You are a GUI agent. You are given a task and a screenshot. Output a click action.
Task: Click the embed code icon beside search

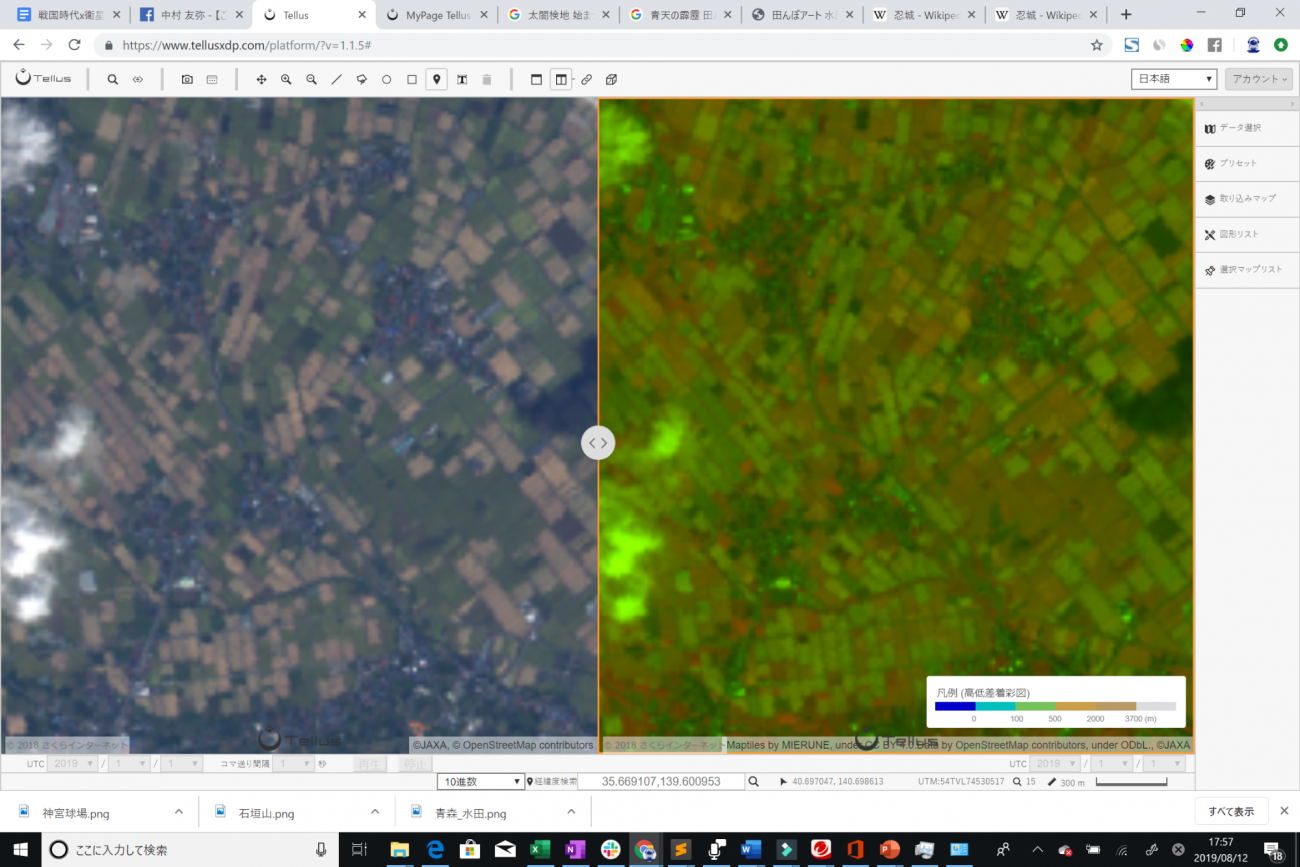pos(138,79)
